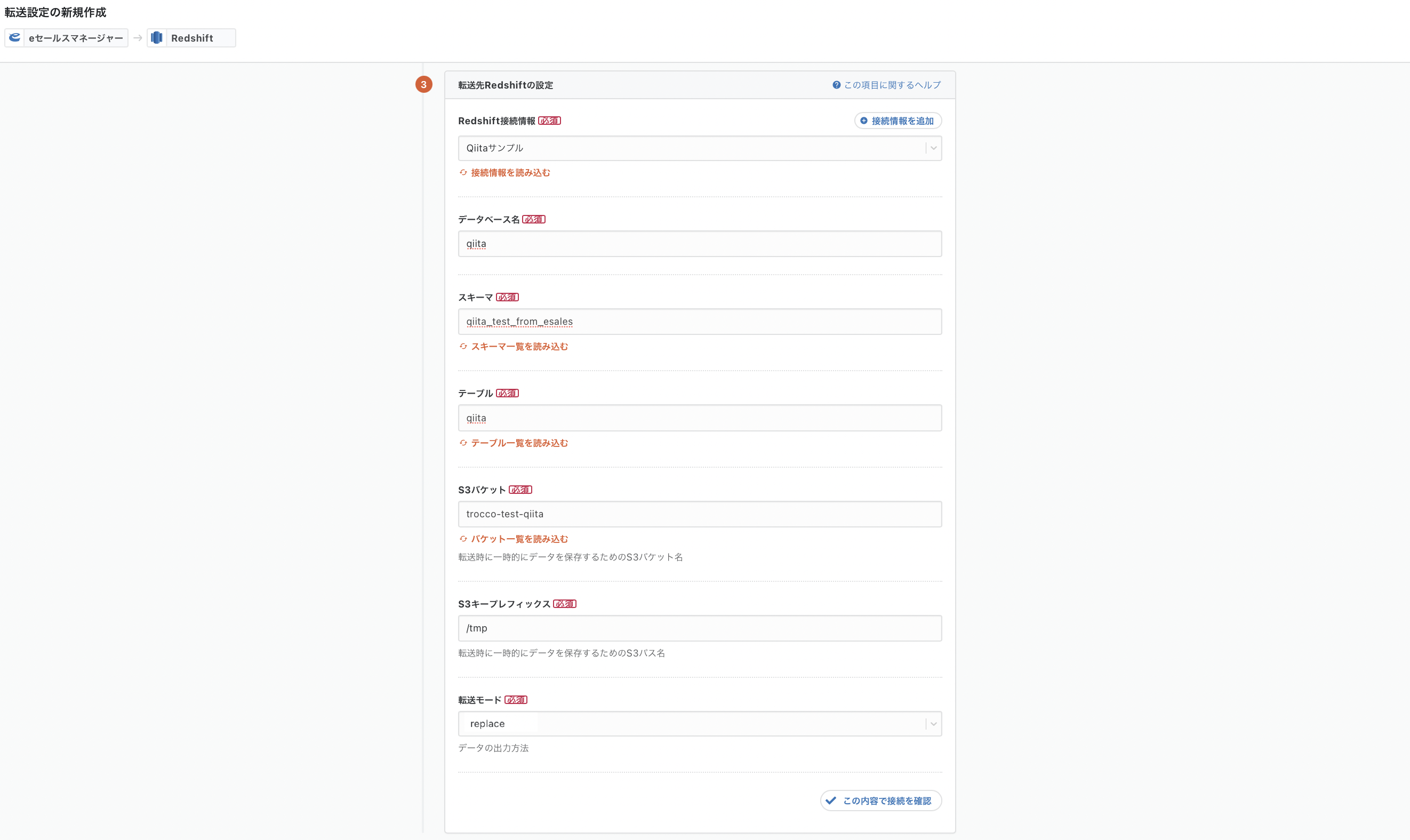Click the 転送先Redshiftの設定 section header

coord(505,85)
